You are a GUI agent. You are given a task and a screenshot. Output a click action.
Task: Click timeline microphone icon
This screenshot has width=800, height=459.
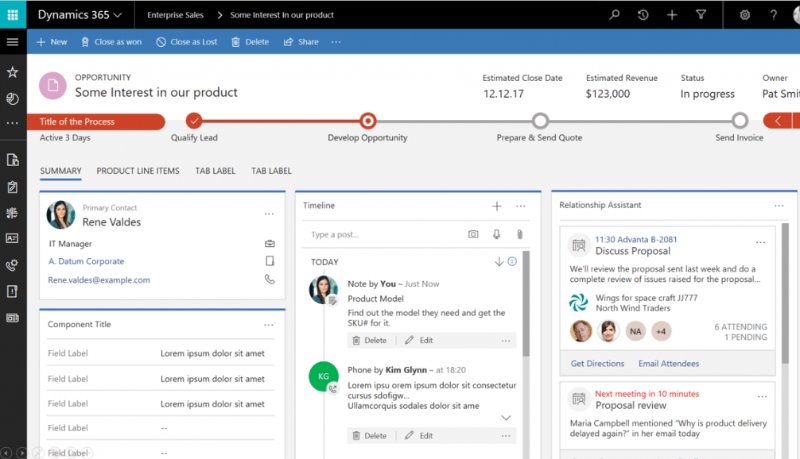496,234
